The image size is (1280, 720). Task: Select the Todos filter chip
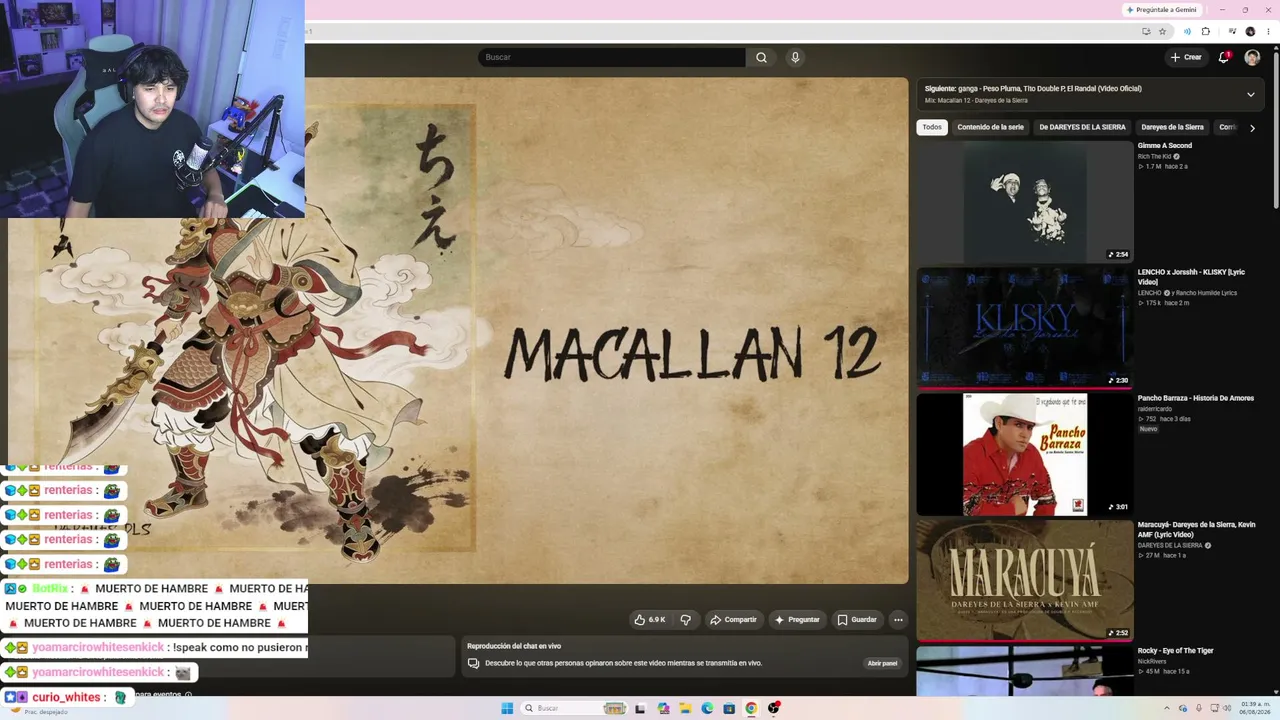coord(932,127)
